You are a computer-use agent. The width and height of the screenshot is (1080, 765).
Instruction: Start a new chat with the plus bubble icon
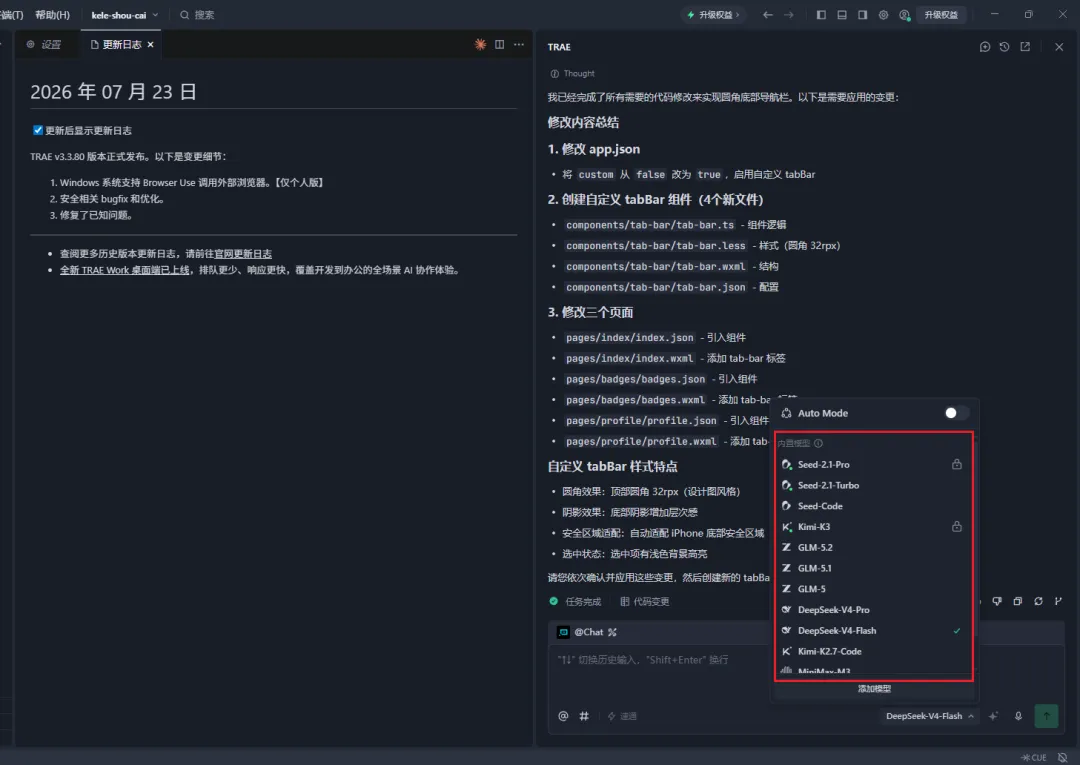985,47
